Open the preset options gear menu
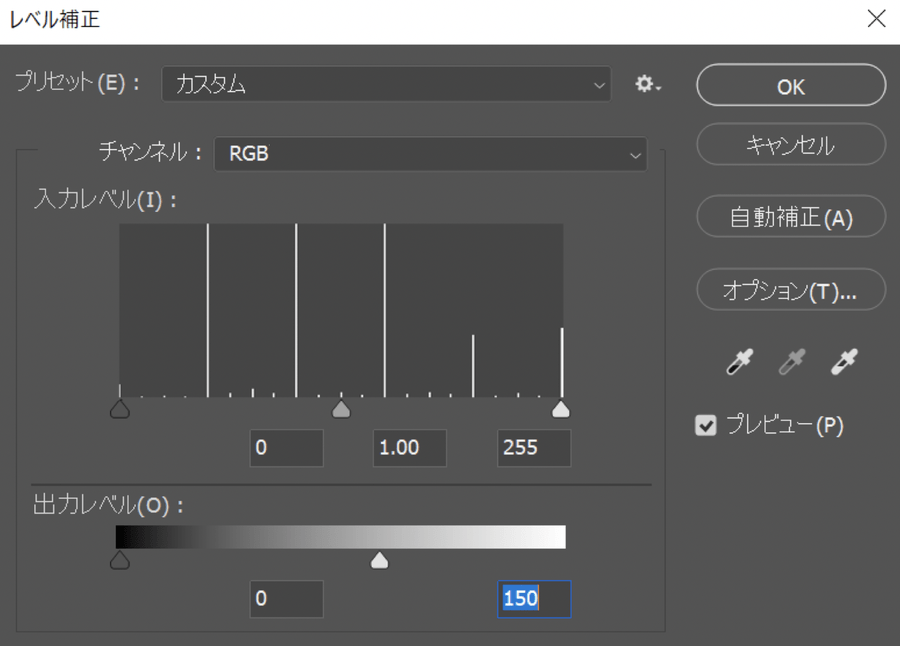 (x=648, y=85)
